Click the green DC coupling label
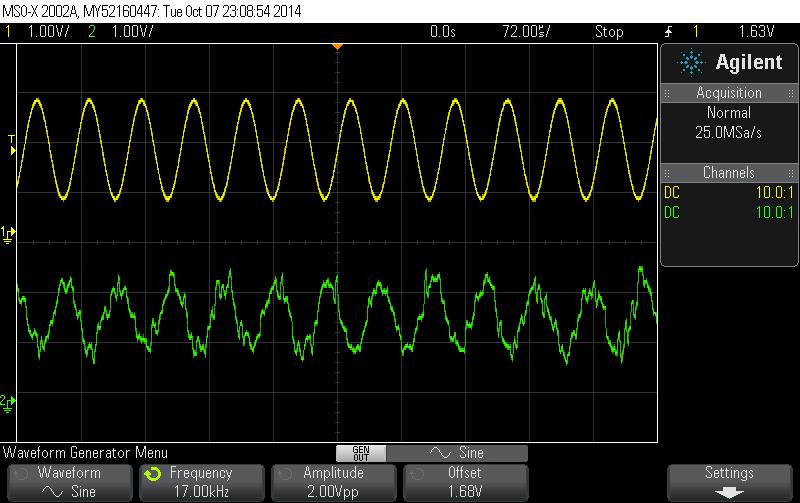This screenshot has width=800, height=503. 672,212
